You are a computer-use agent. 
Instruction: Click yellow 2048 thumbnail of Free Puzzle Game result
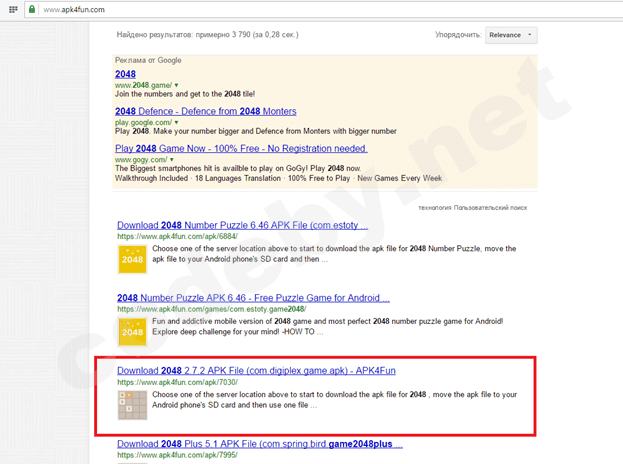click(132, 332)
